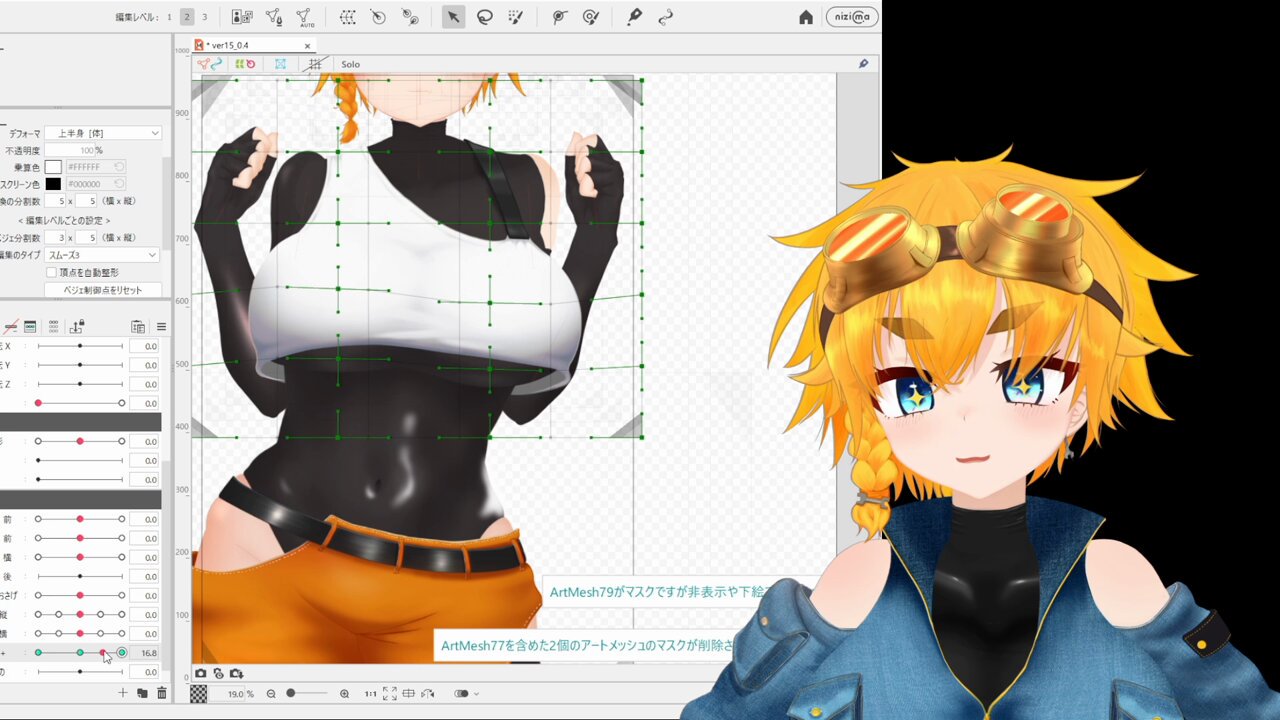Reset the multiply color #FFFFFF
The width and height of the screenshot is (1280, 720).
click(x=119, y=167)
